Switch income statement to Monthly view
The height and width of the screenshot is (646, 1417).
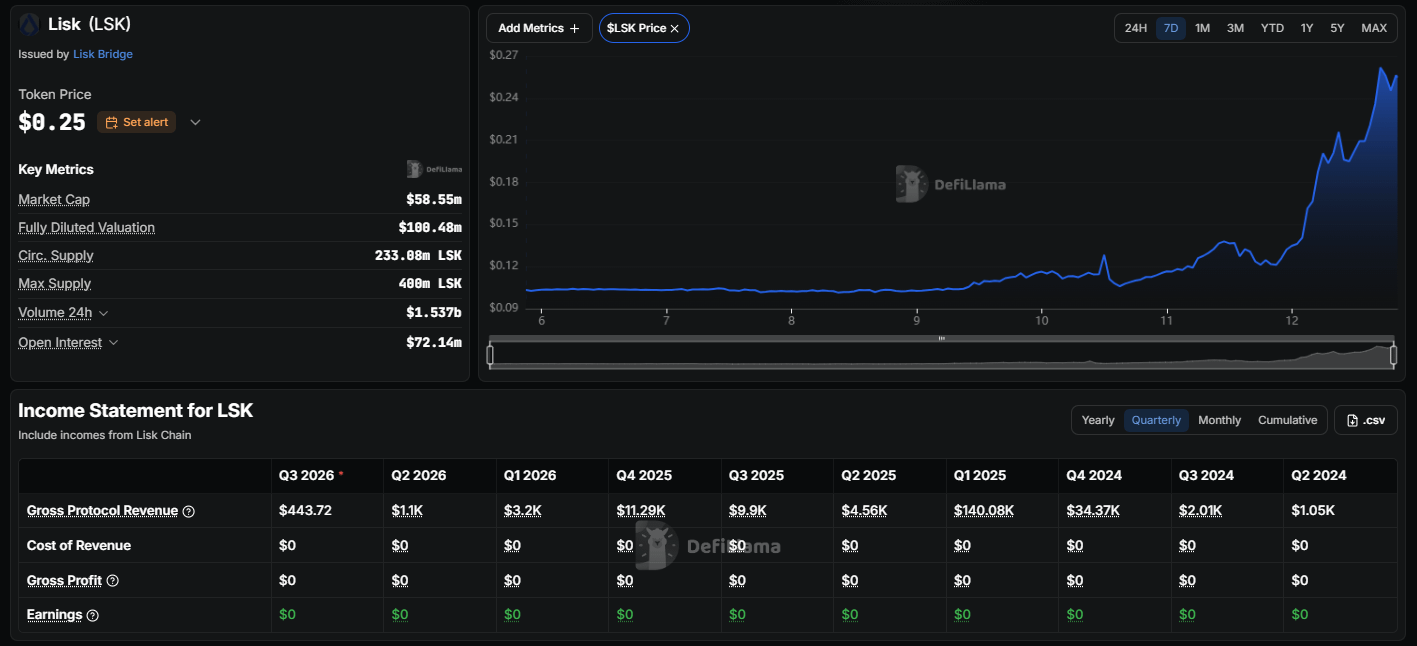click(x=1219, y=420)
